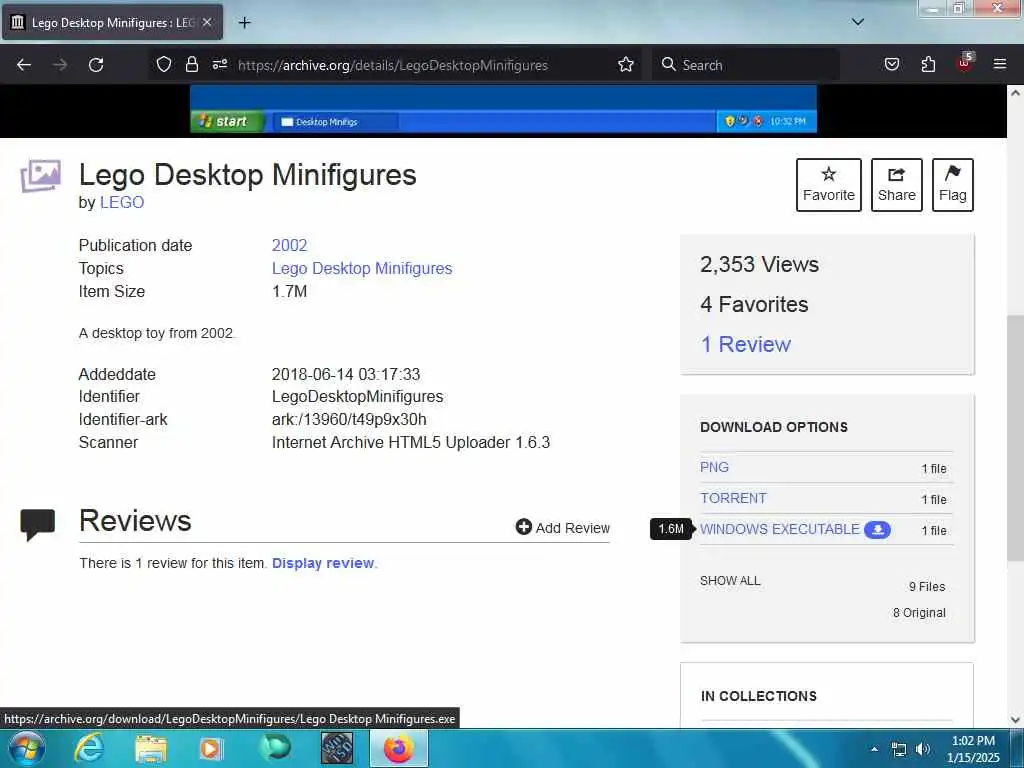This screenshot has width=1024, height=768.
Task: Open site permissions icon in address bar
Action: (220, 65)
